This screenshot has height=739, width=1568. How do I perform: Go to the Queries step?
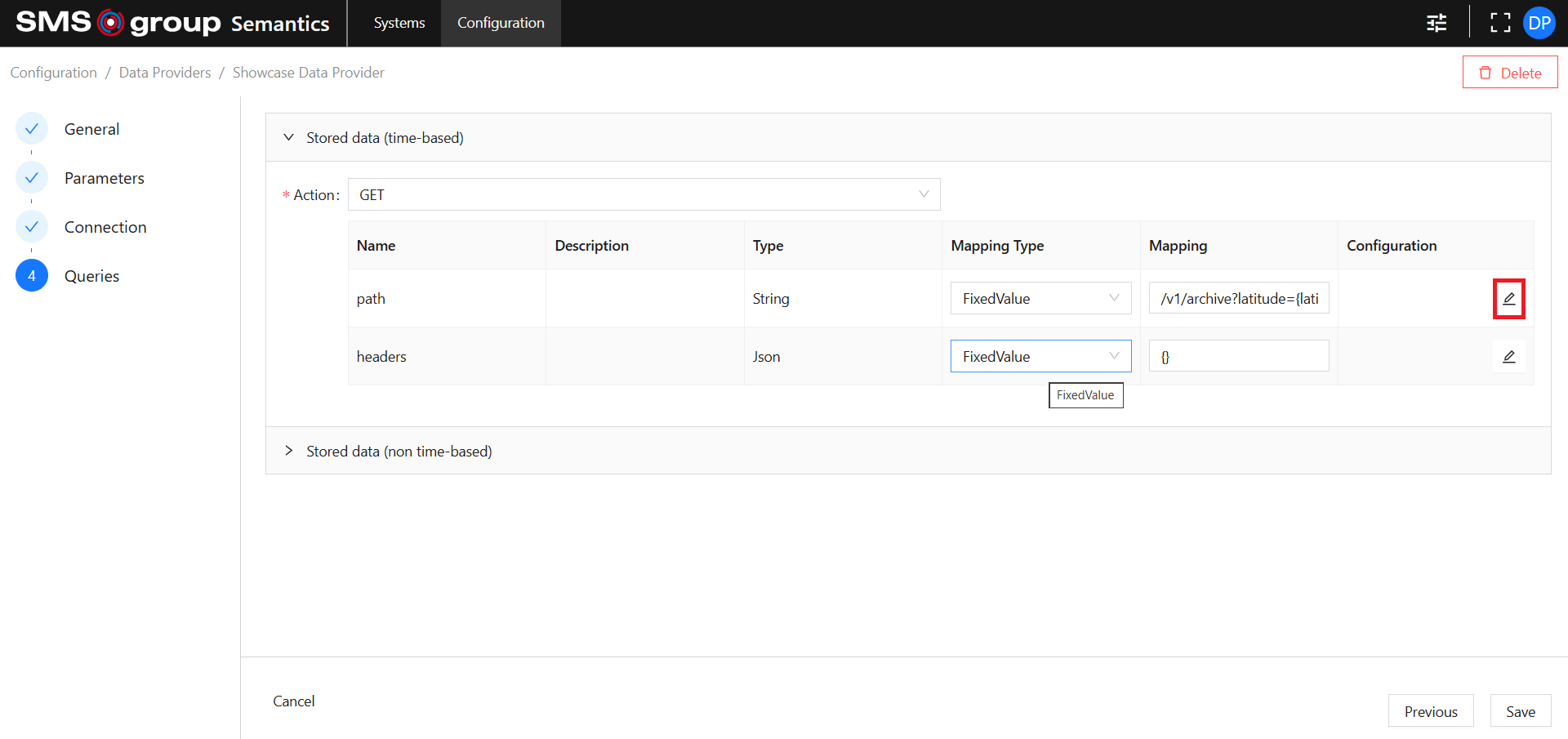click(91, 276)
